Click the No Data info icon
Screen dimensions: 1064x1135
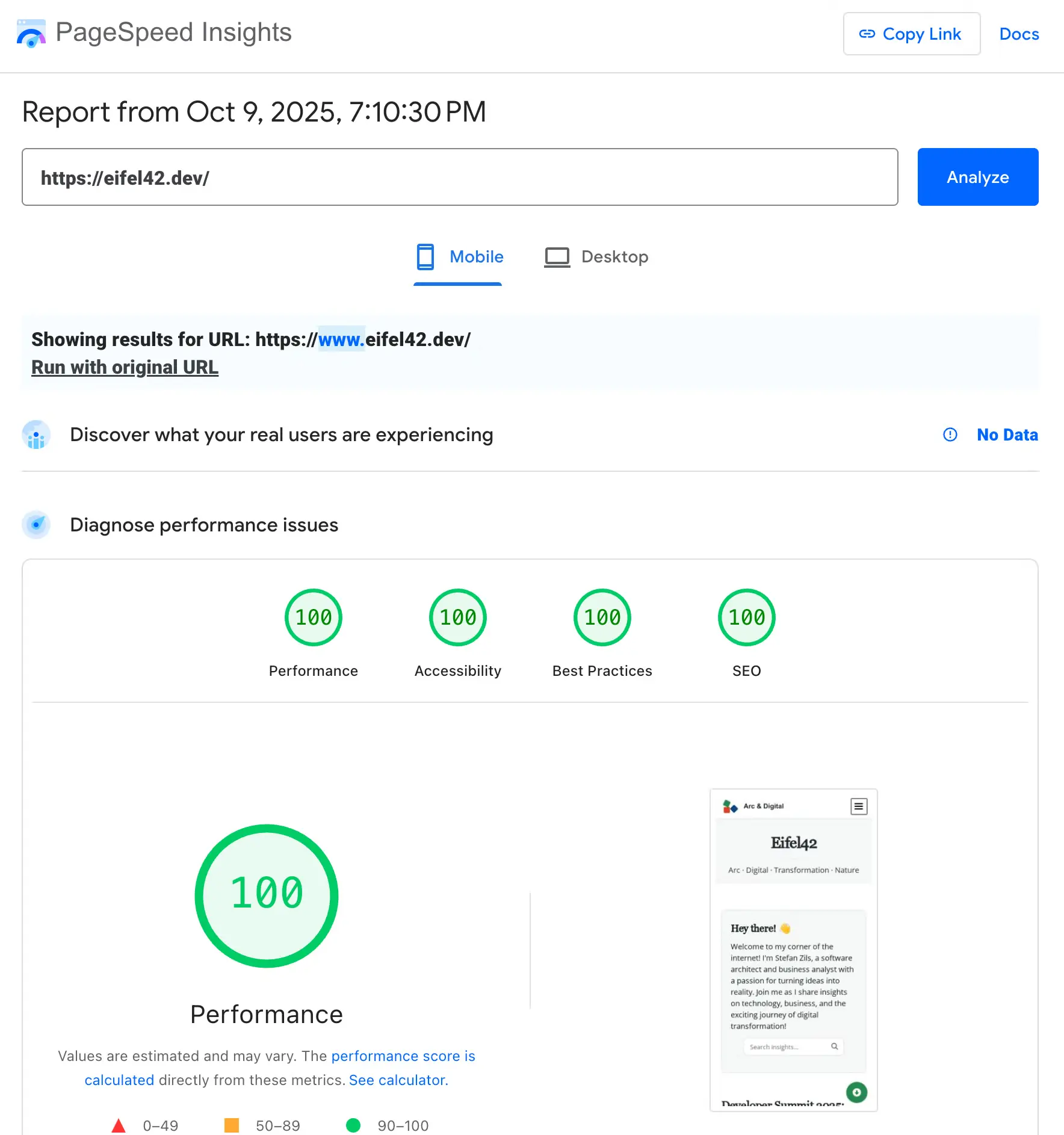(950, 435)
